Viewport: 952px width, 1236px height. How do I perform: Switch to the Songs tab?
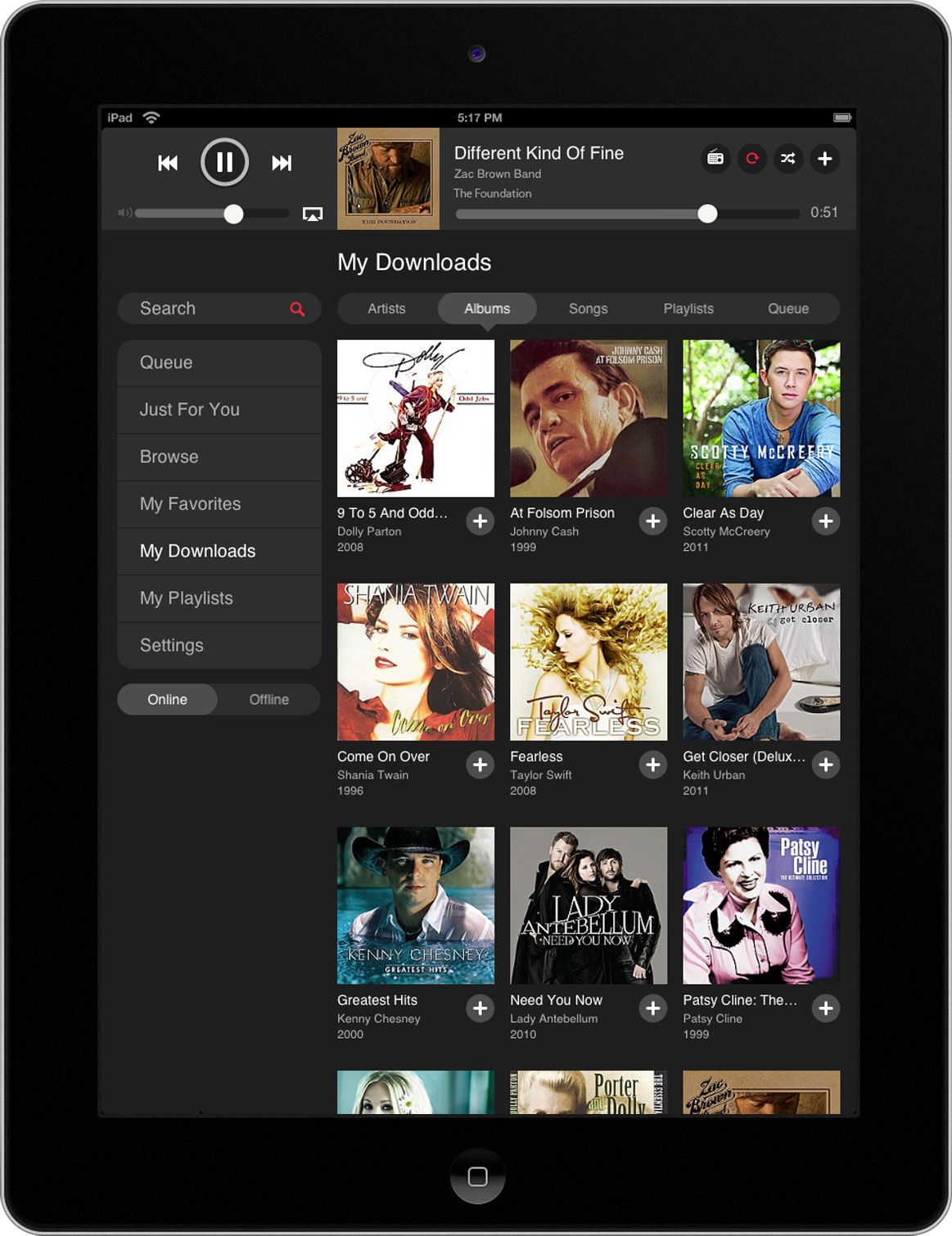(x=589, y=309)
